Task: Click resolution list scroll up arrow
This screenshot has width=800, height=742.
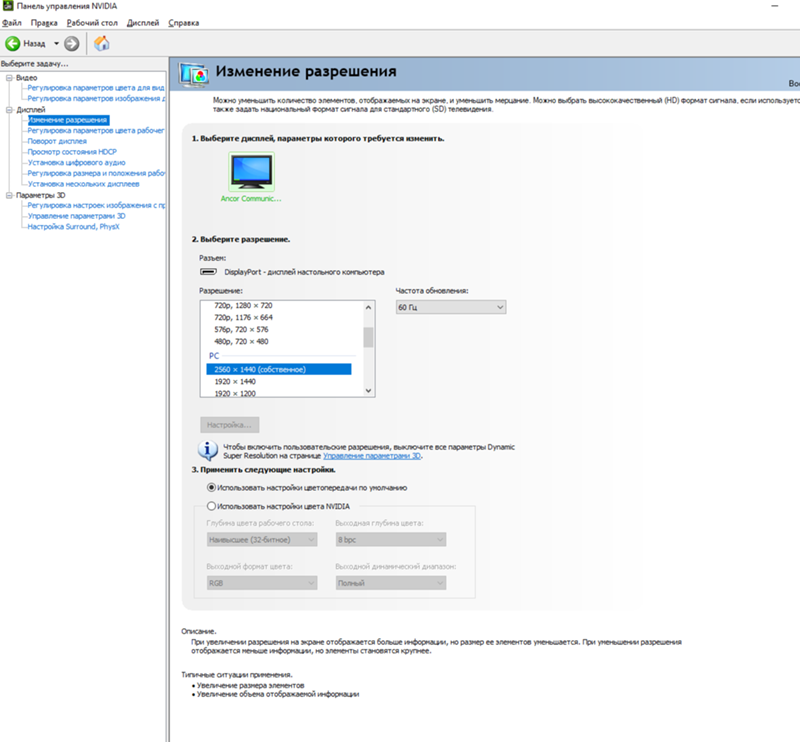Action: pos(368,308)
